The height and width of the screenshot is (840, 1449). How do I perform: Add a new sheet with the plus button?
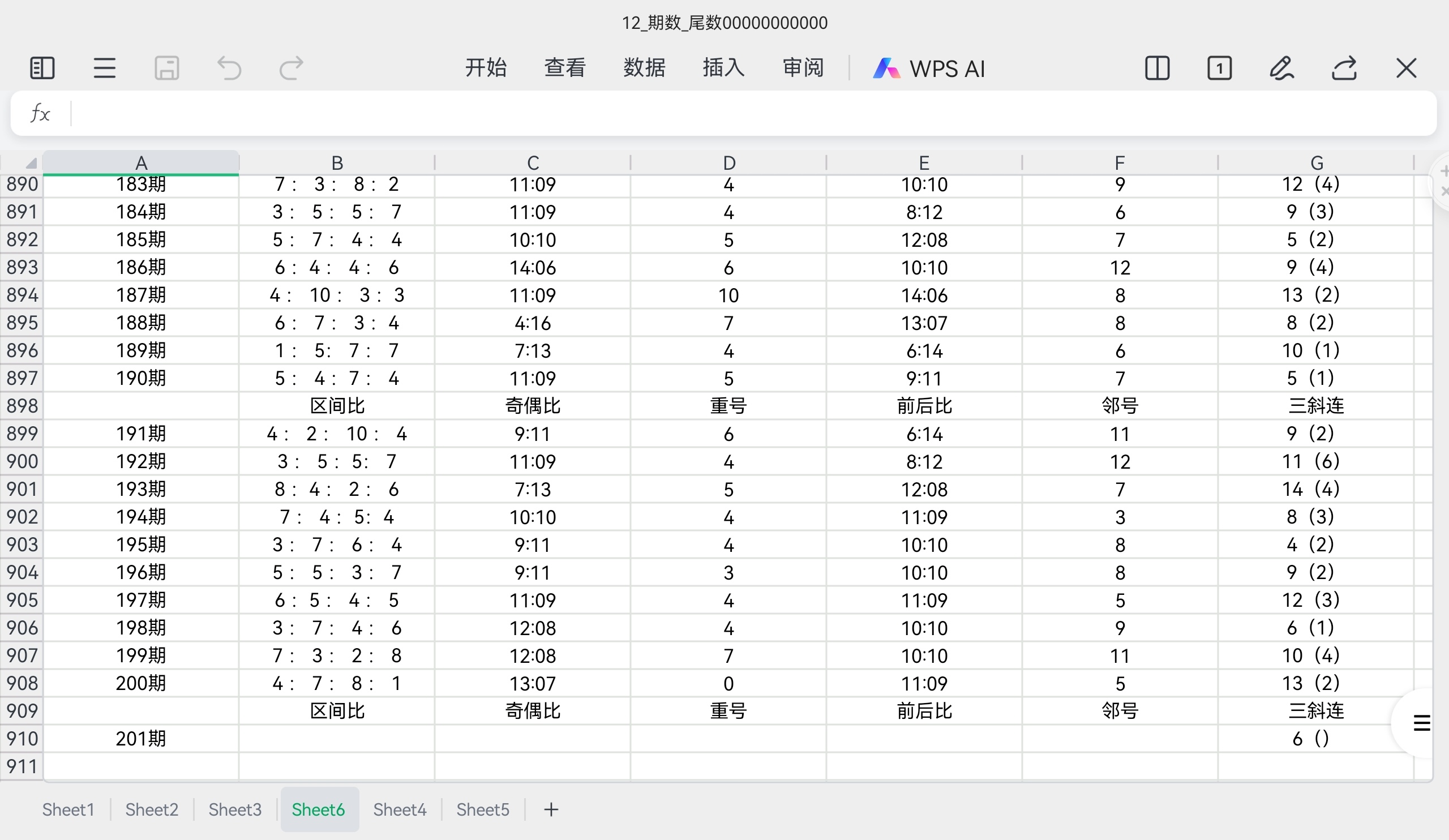(x=550, y=809)
